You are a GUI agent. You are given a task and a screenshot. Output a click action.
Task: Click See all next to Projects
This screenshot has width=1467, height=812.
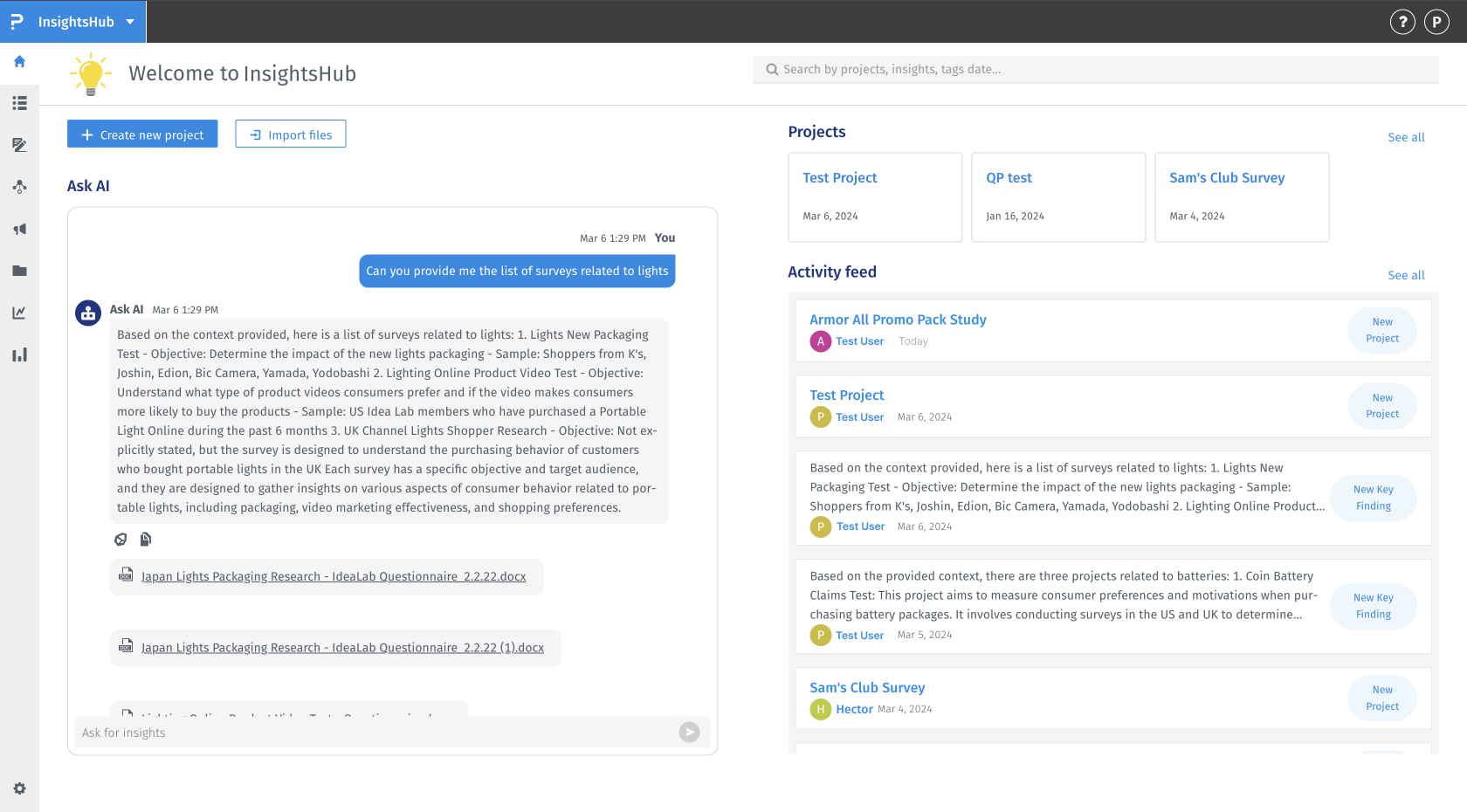click(1406, 137)
